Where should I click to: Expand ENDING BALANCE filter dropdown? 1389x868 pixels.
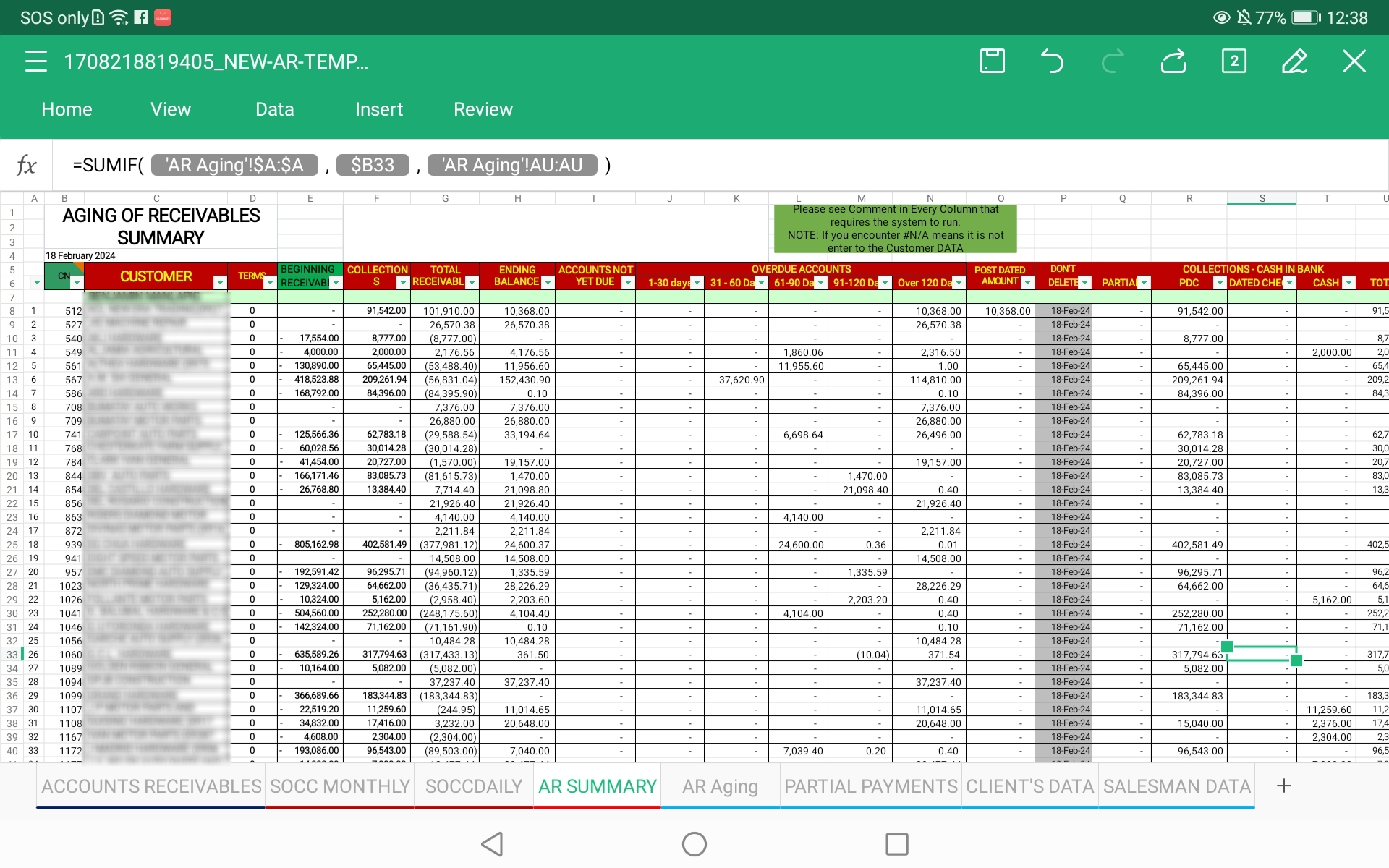[548, 283]
